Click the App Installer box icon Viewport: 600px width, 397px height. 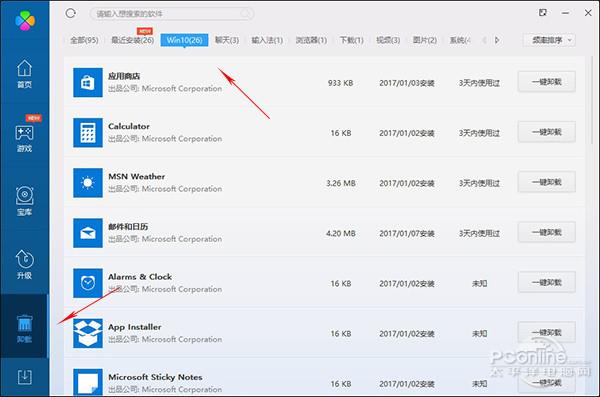tap(88, 333)
